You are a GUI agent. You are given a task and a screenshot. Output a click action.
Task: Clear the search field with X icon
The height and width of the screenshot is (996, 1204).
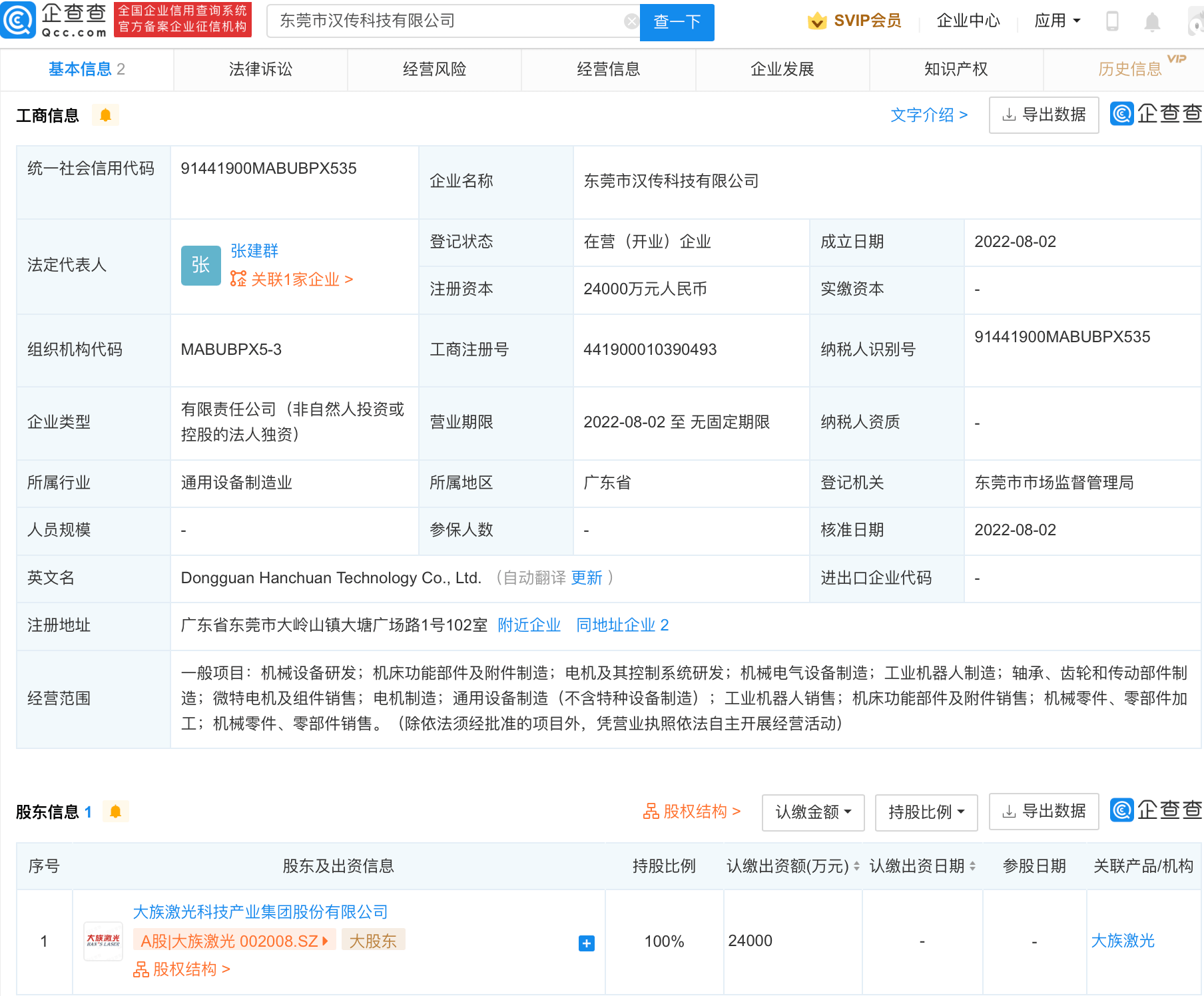coord(631,21)
